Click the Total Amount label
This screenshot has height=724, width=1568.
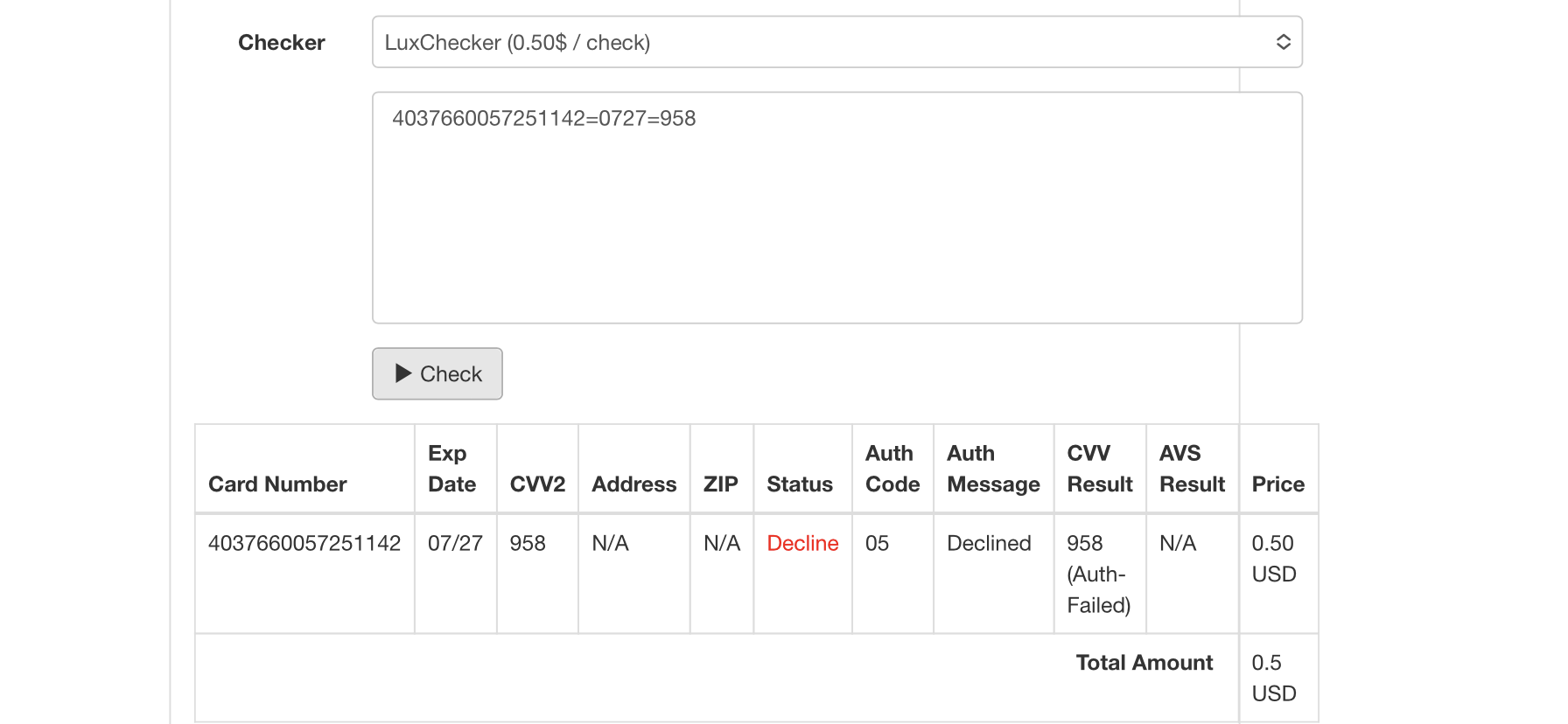tap(1144, 662)
